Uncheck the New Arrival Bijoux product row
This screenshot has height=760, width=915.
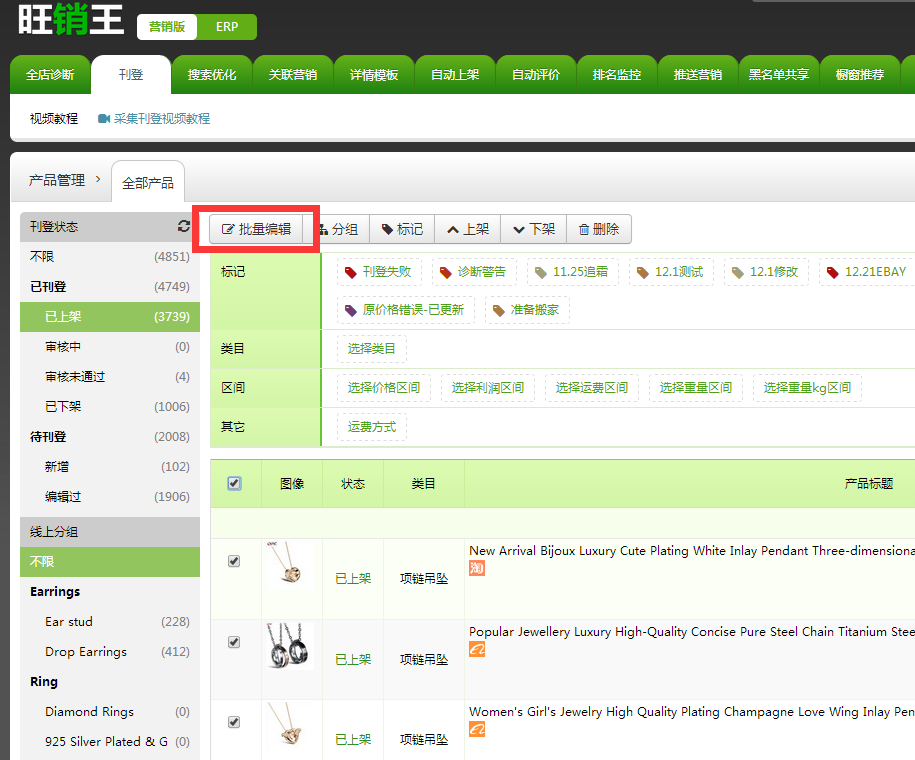pyautogui.click(x=234, y=561)
